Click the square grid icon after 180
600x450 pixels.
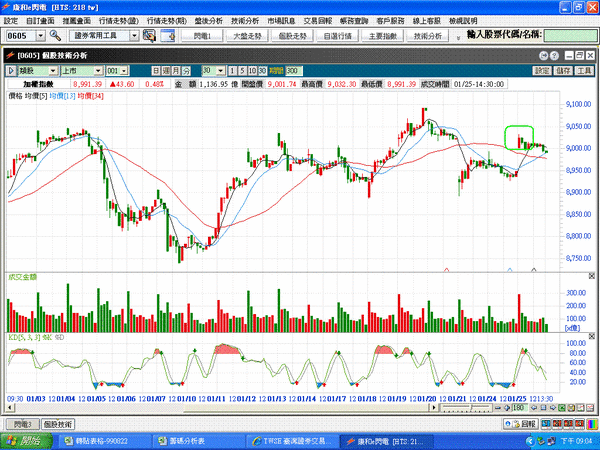(543, 408)
